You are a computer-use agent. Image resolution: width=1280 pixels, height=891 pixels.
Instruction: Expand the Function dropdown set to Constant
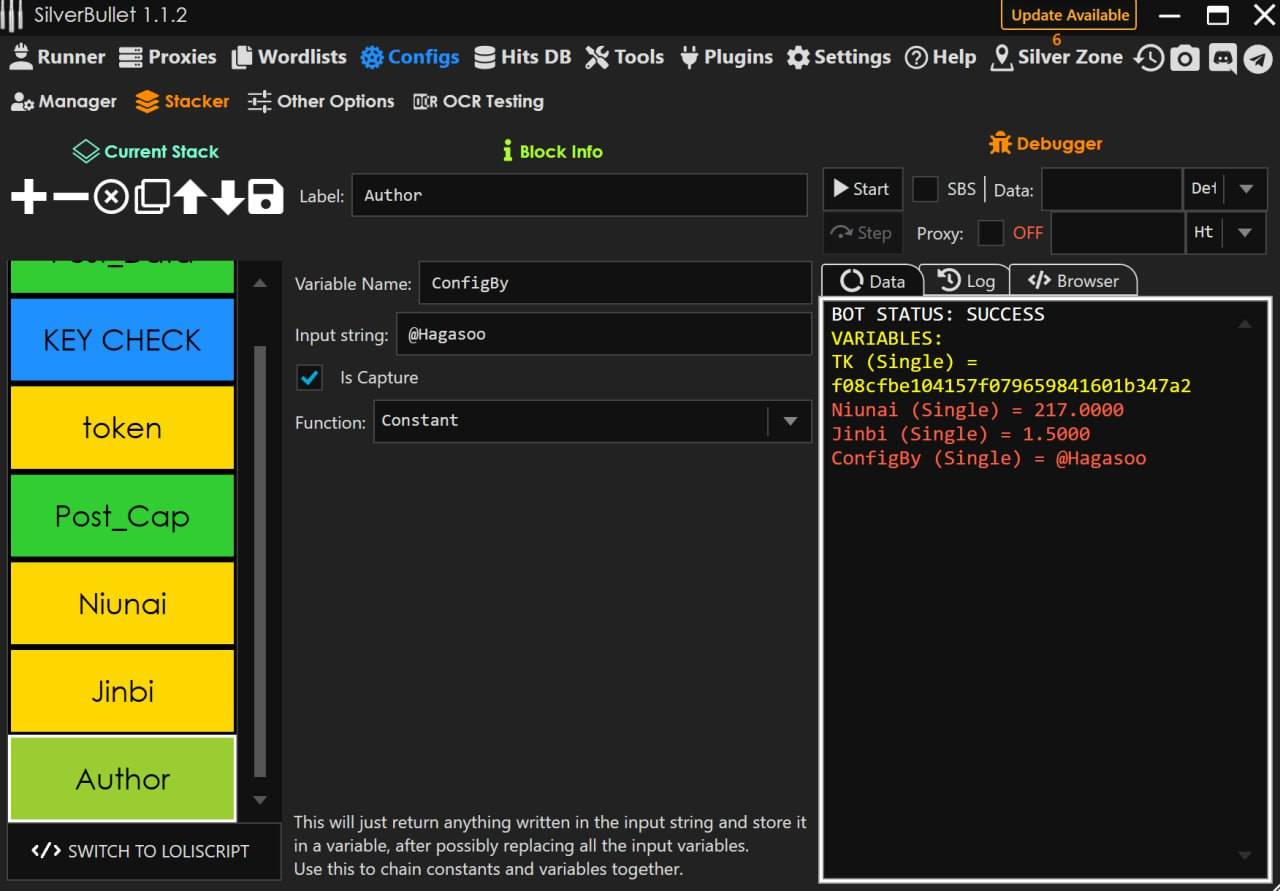790,421
